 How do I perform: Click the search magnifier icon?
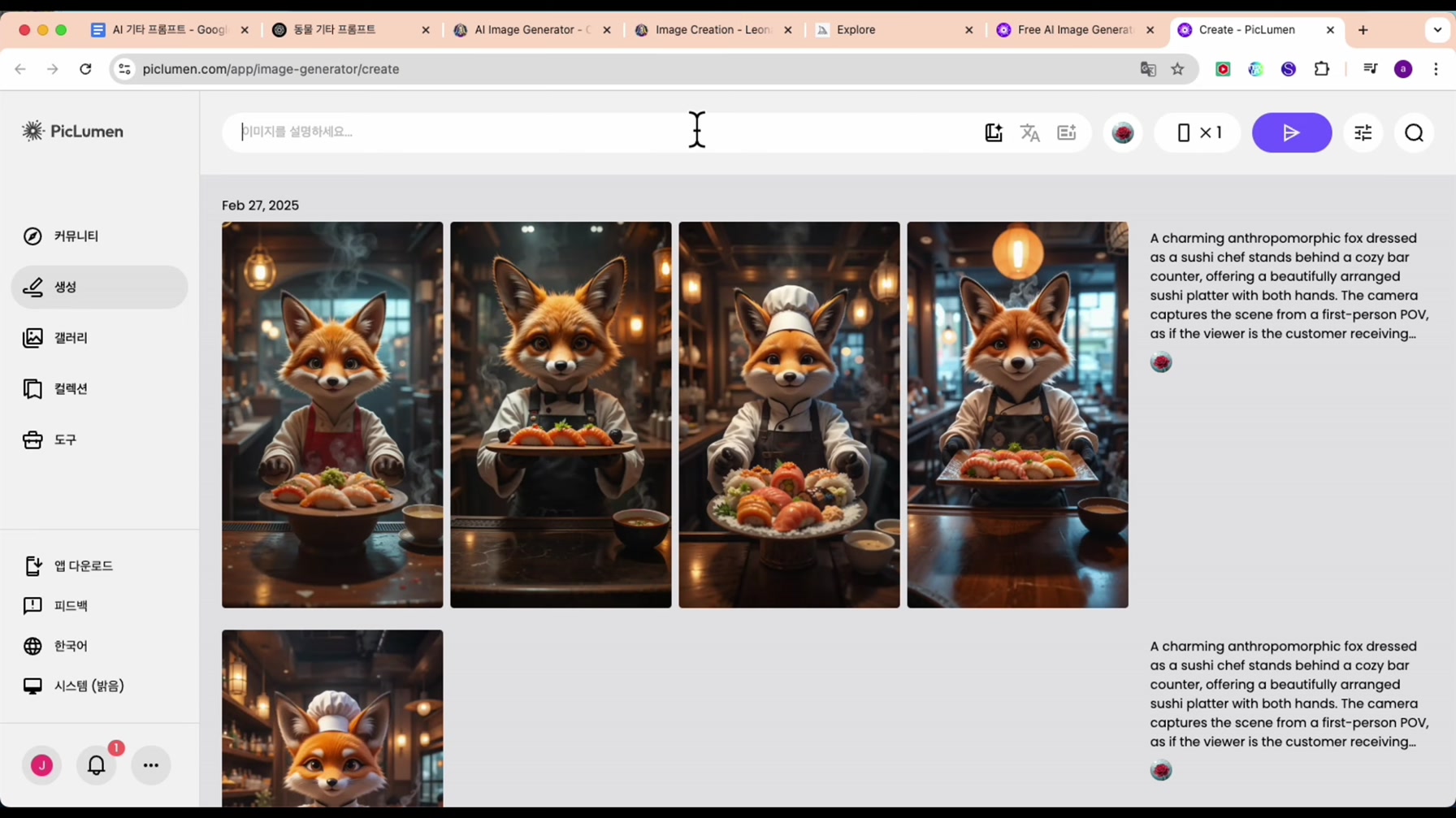[x=1414, y=132]
